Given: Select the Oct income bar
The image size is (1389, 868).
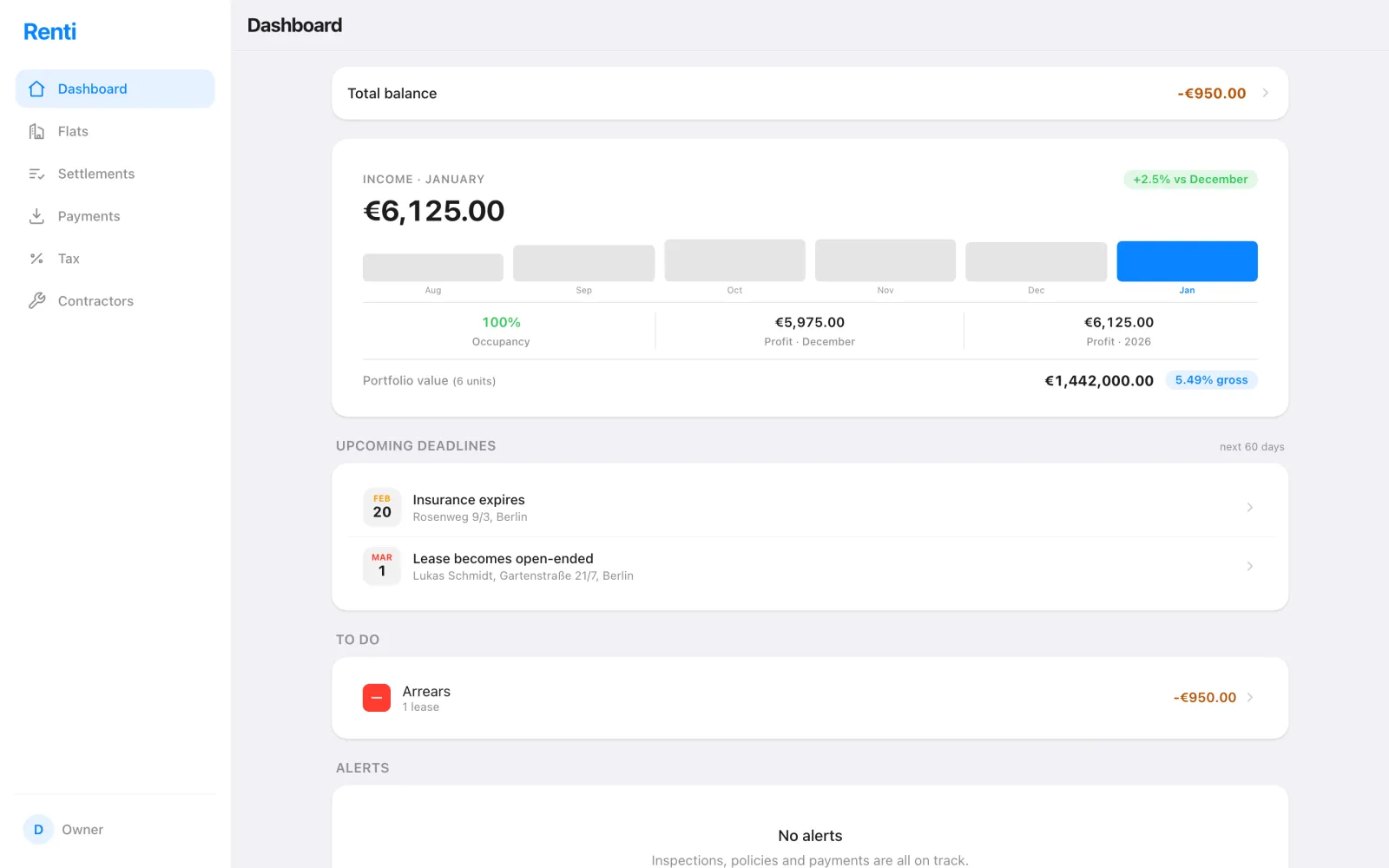Looking at the screenshot, I should [734, 260].
